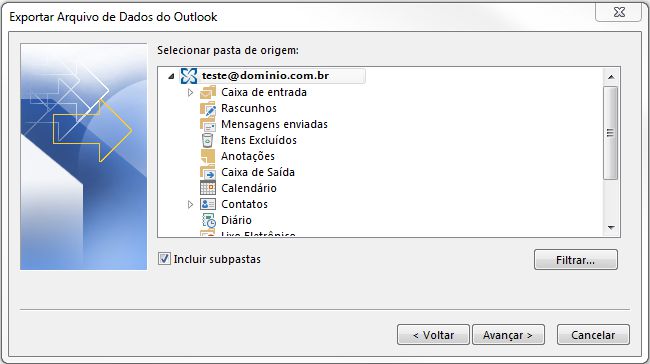Click the Exchange account icon beside teste@dominio.com.br
Screen dimensions: 650x364
[189, 76]
